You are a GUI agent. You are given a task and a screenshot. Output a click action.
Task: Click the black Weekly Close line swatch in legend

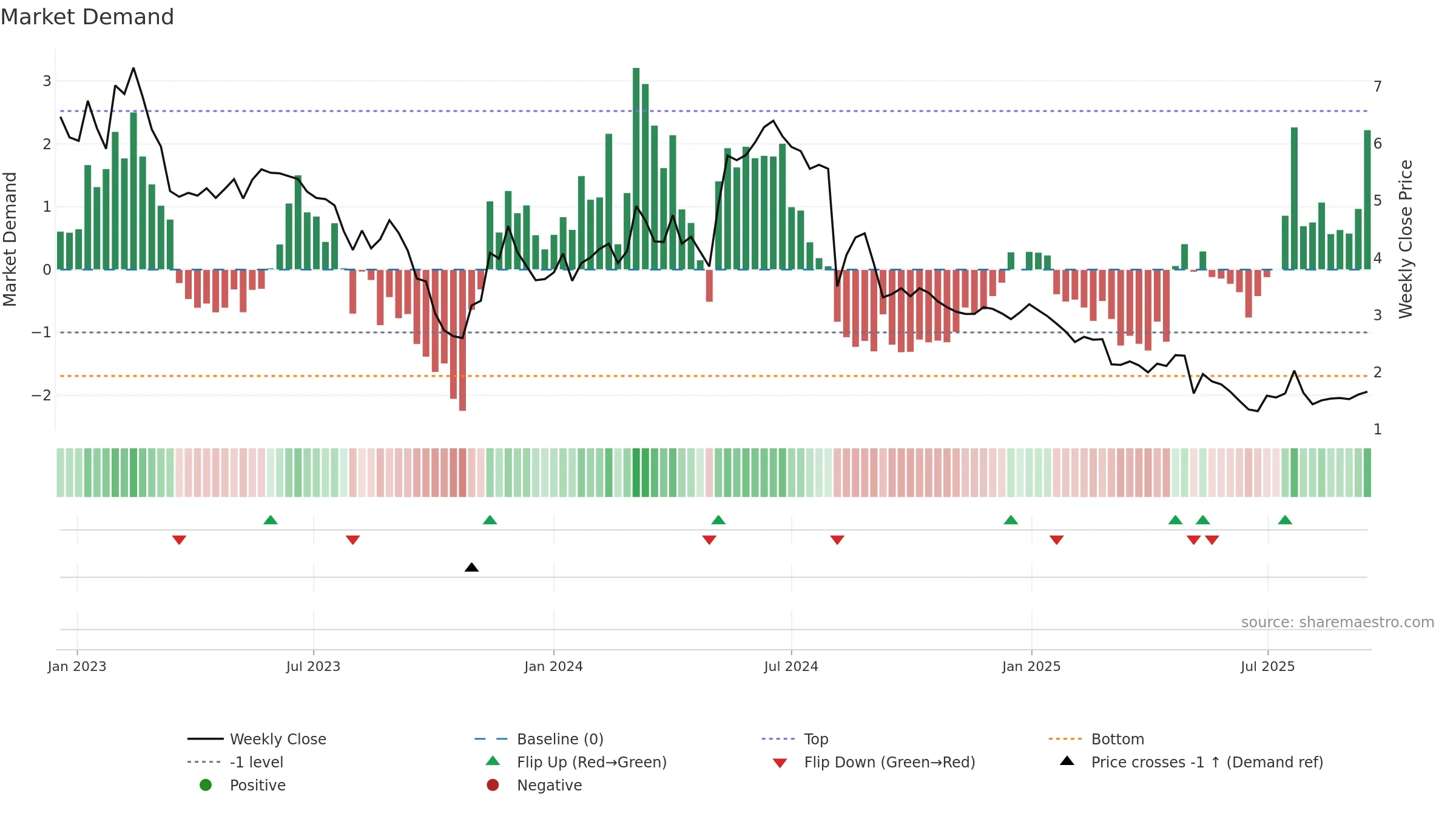coord(206,739)
